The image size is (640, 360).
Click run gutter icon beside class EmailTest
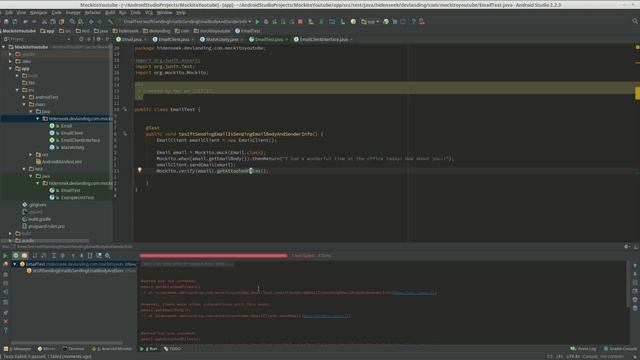click(x=124, y=109)
